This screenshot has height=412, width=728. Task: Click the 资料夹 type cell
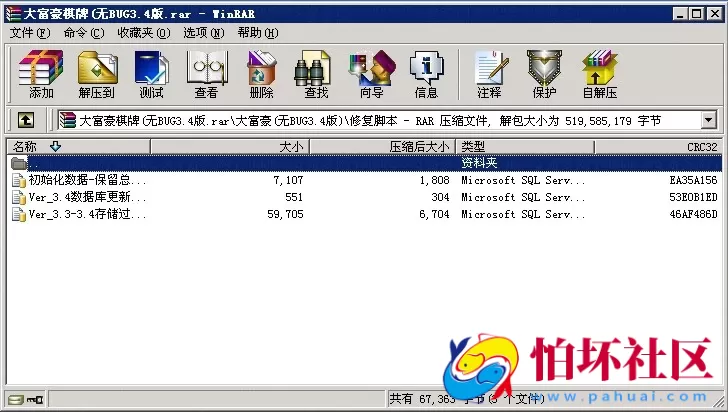[x=479, y=163]
